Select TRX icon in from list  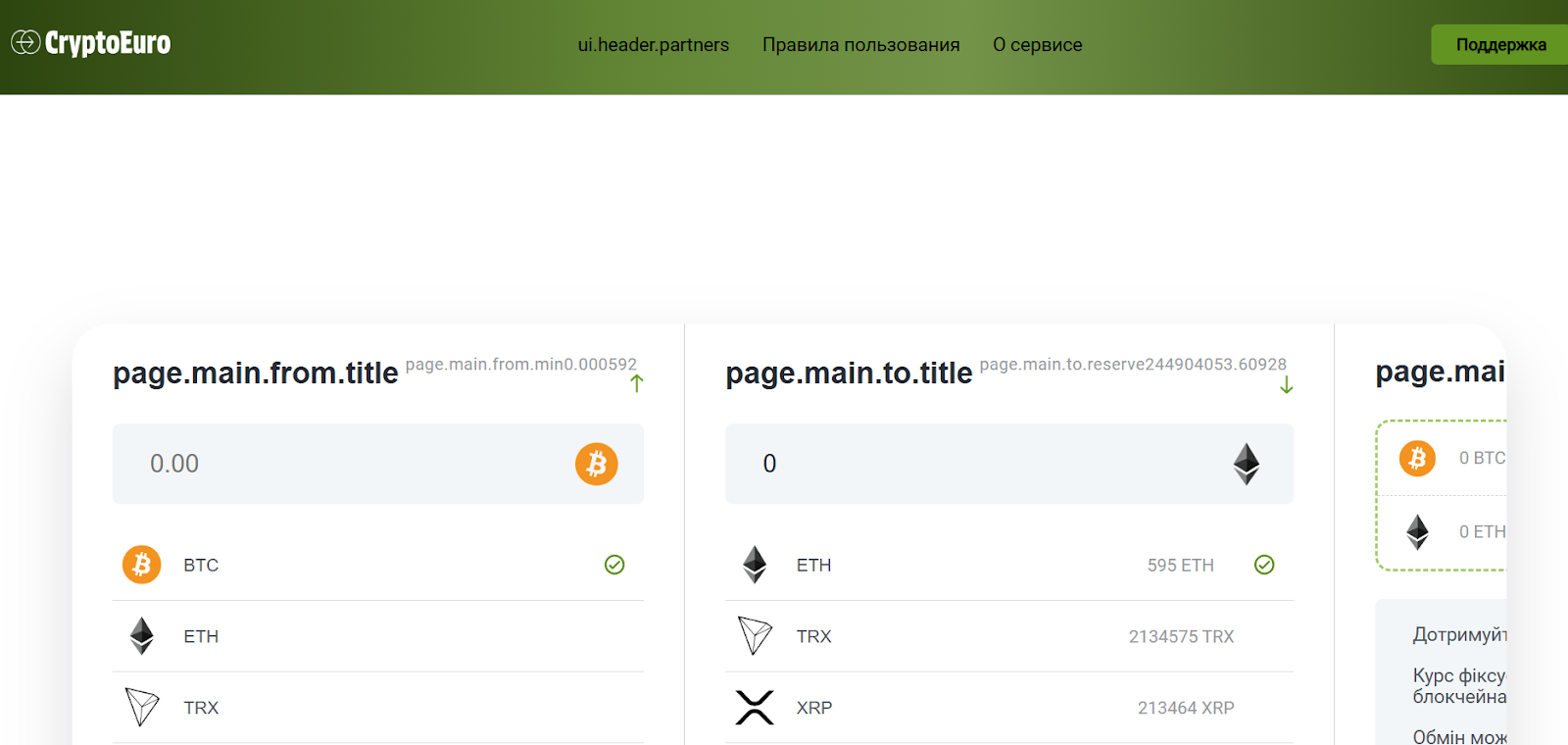click(x=142, y=707)
